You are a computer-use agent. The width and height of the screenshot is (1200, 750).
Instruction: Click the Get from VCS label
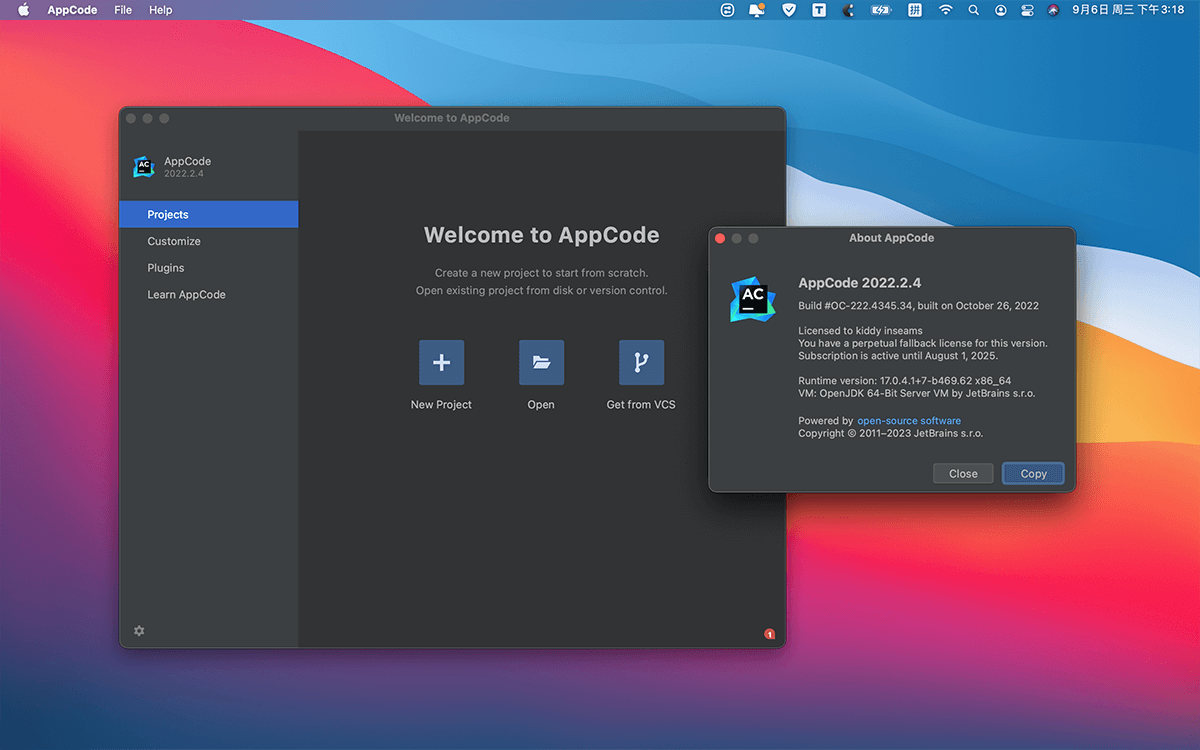pyautogui.click(x=641, y=405)
